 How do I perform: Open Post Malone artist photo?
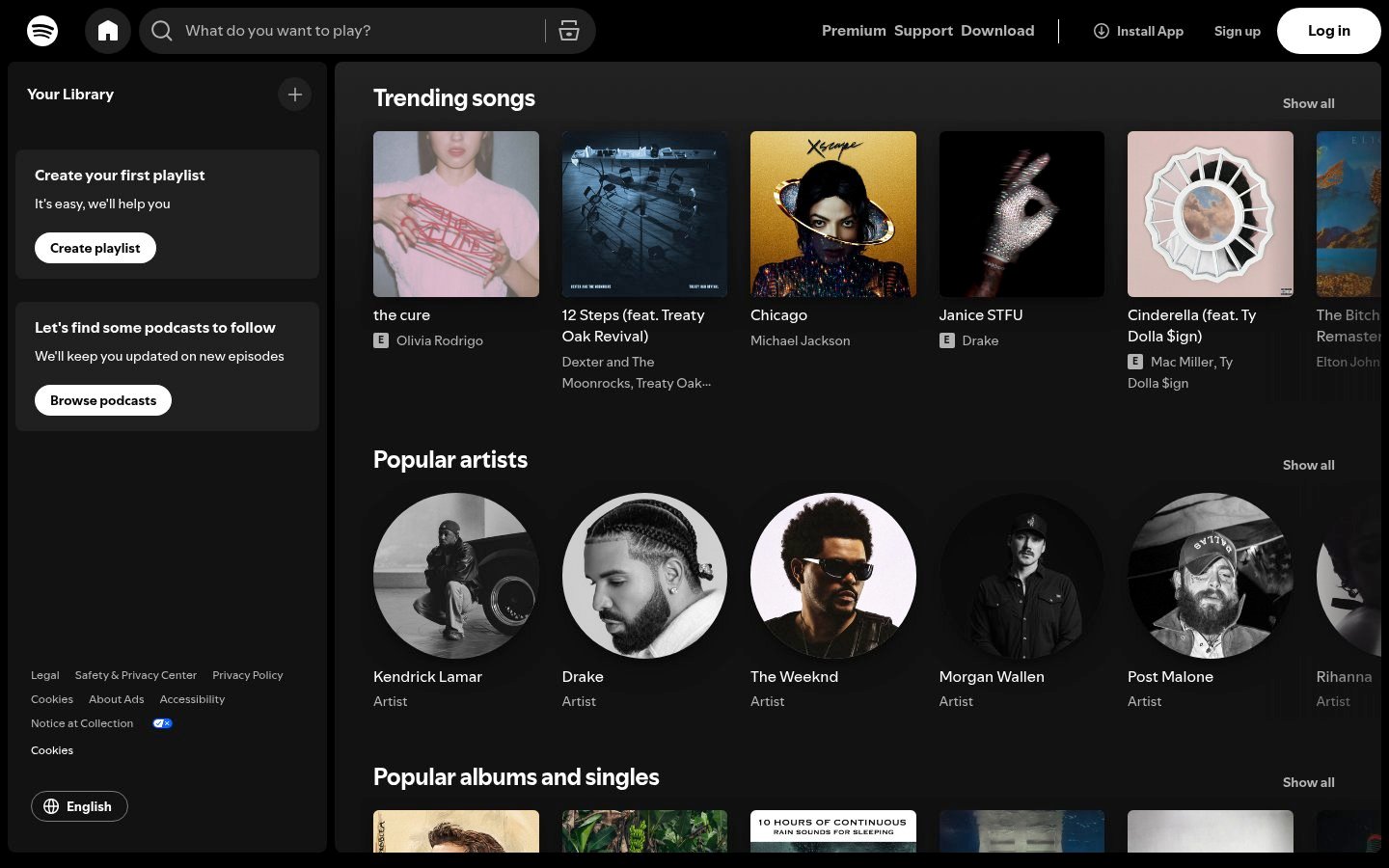coord(1211,576)
